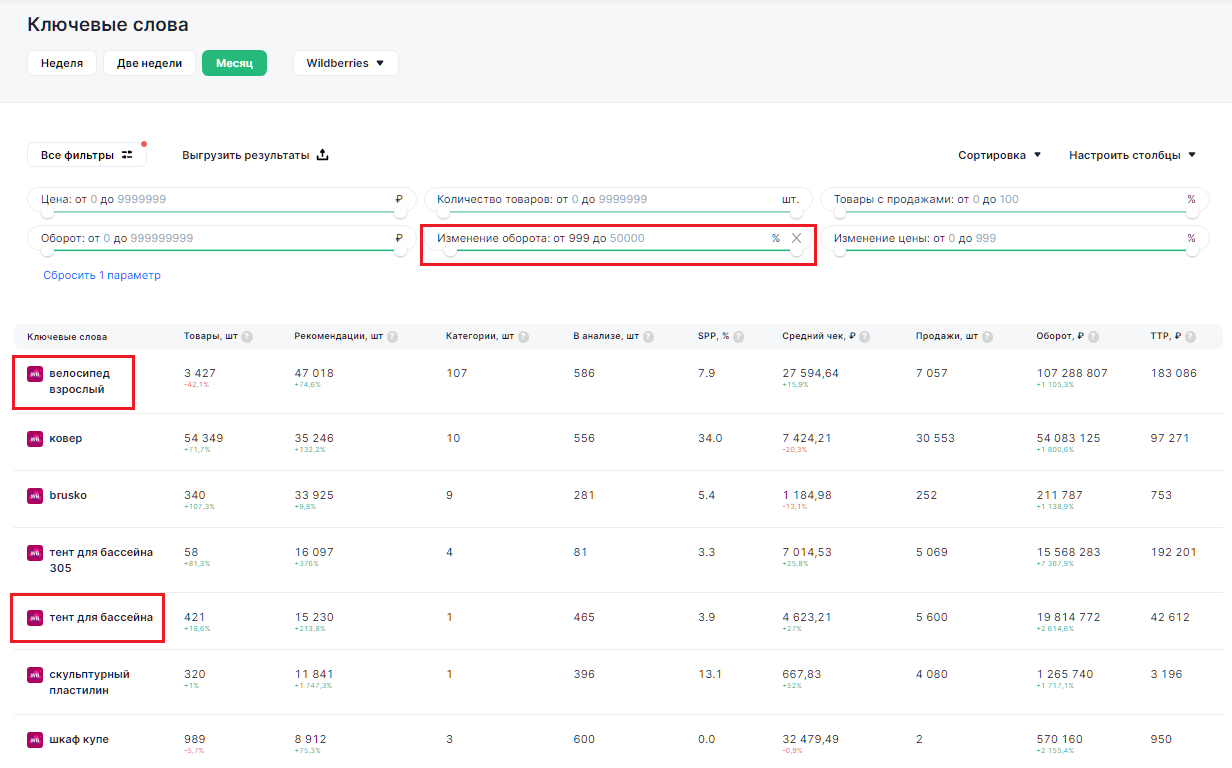Click the Количество товаров minimum value field
This screenshot has width=1232, height=768.
click(575, 199)
